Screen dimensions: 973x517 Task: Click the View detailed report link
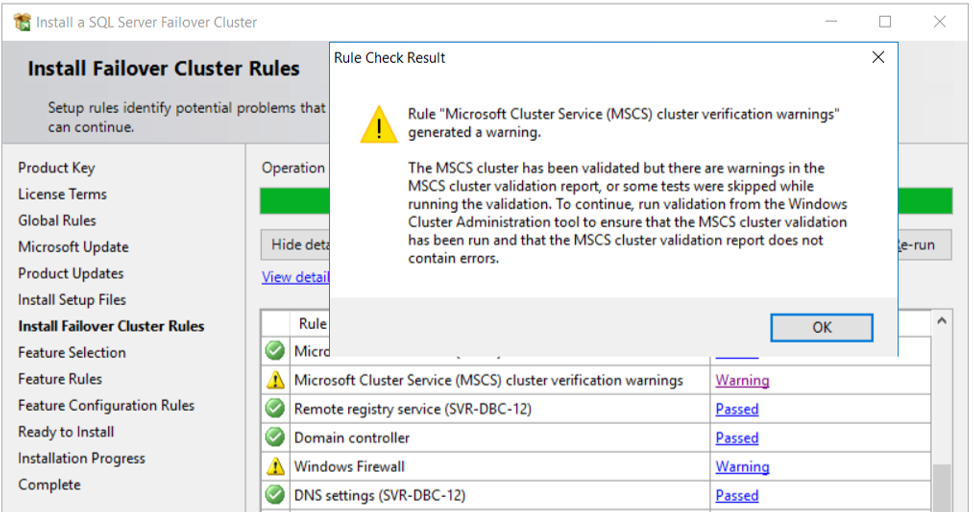tap(295, 277)
